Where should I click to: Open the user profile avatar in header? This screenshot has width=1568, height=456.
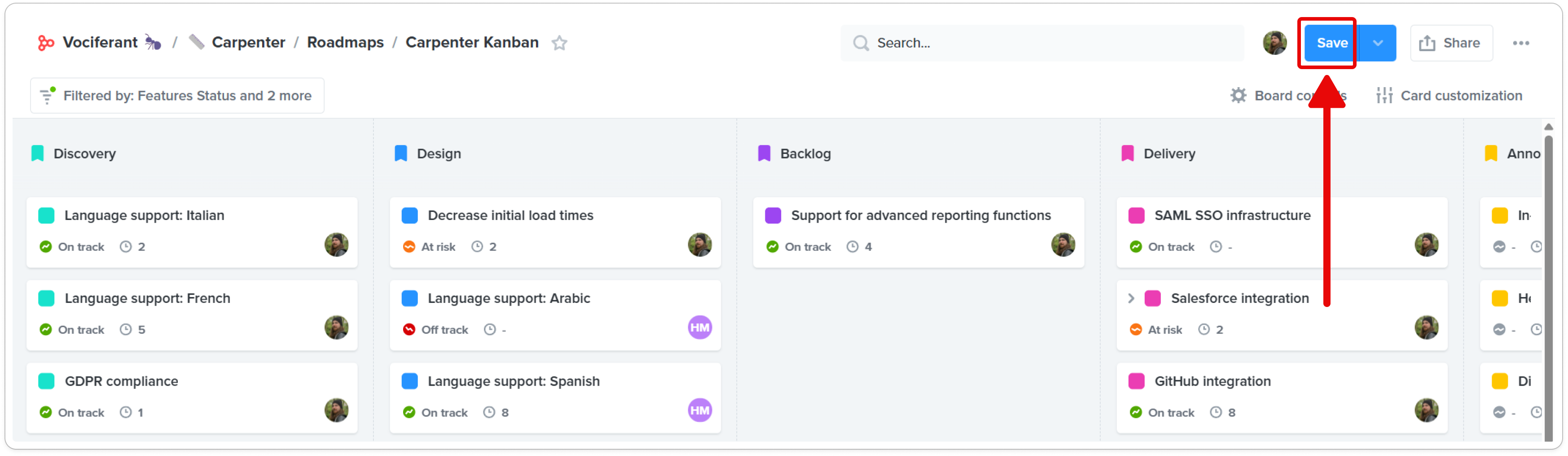coord(1274,43)
